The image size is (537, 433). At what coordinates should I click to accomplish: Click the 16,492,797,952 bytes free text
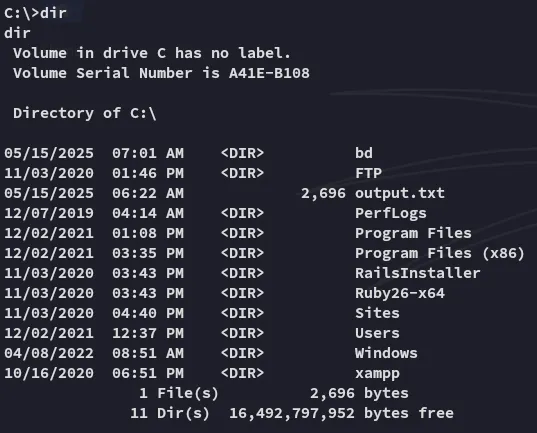click(341, 413)
